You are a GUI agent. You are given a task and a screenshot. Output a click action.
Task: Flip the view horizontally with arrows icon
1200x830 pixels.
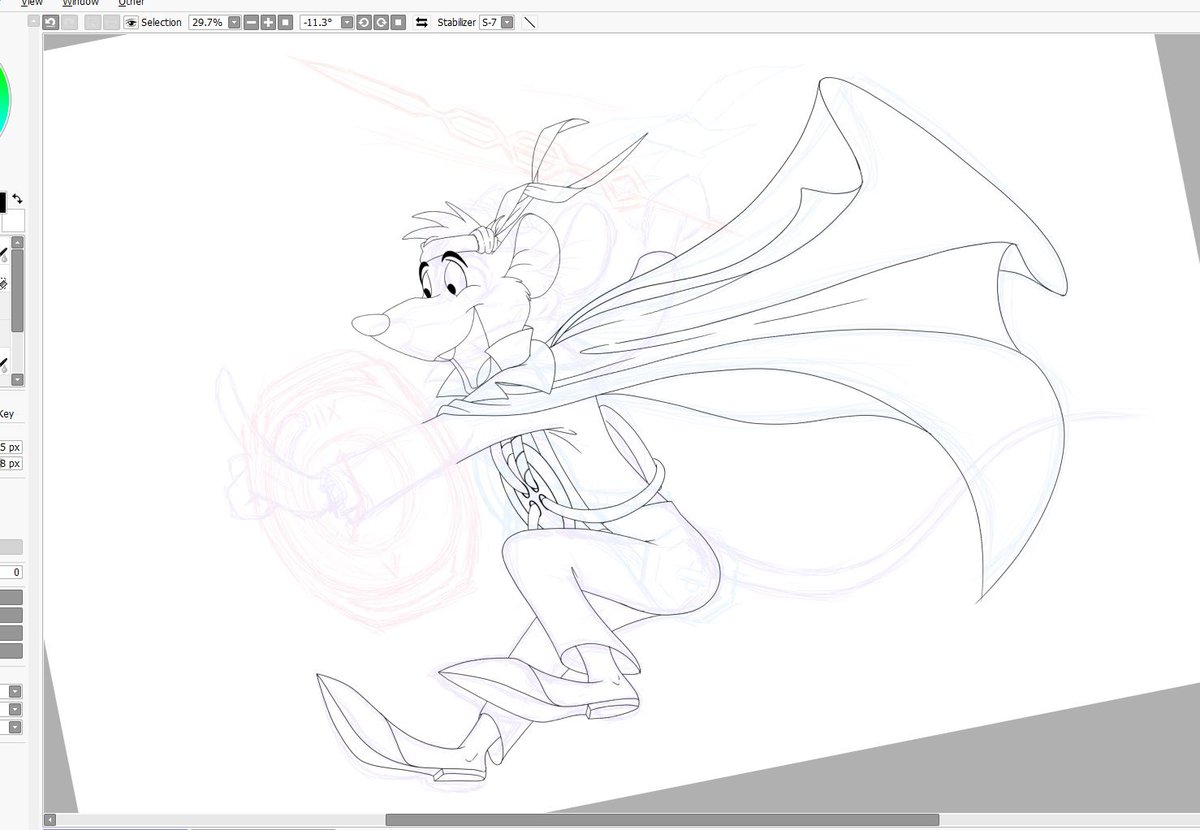422,22
